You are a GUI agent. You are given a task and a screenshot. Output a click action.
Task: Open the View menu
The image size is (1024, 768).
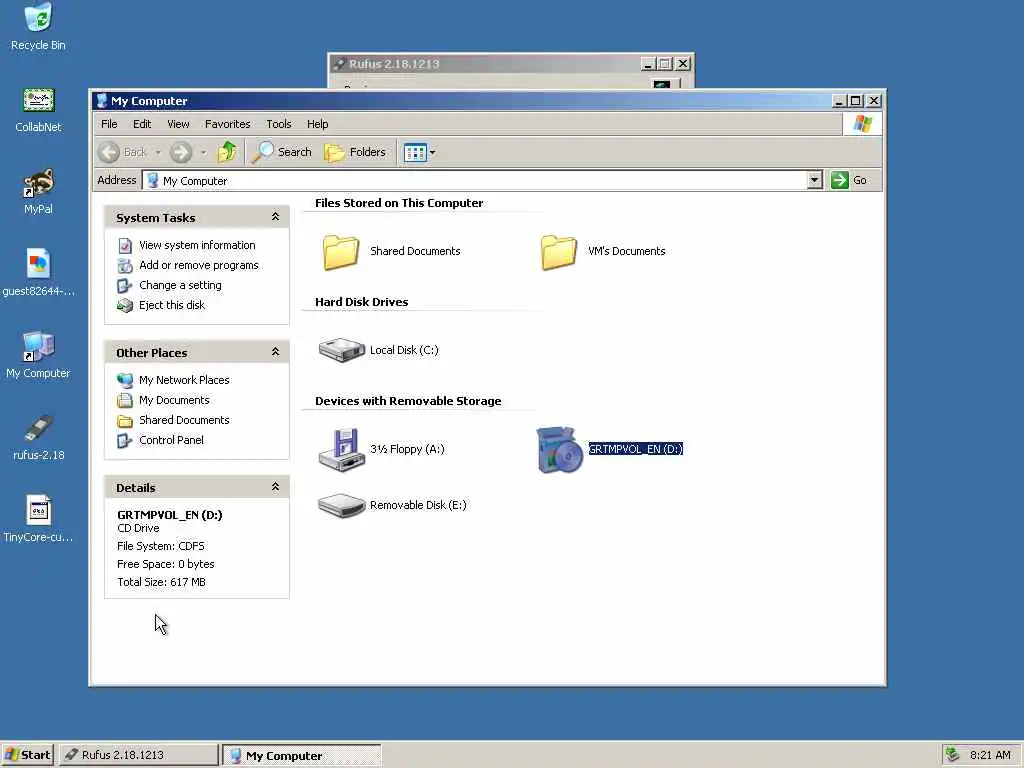[x=178, y=124]
